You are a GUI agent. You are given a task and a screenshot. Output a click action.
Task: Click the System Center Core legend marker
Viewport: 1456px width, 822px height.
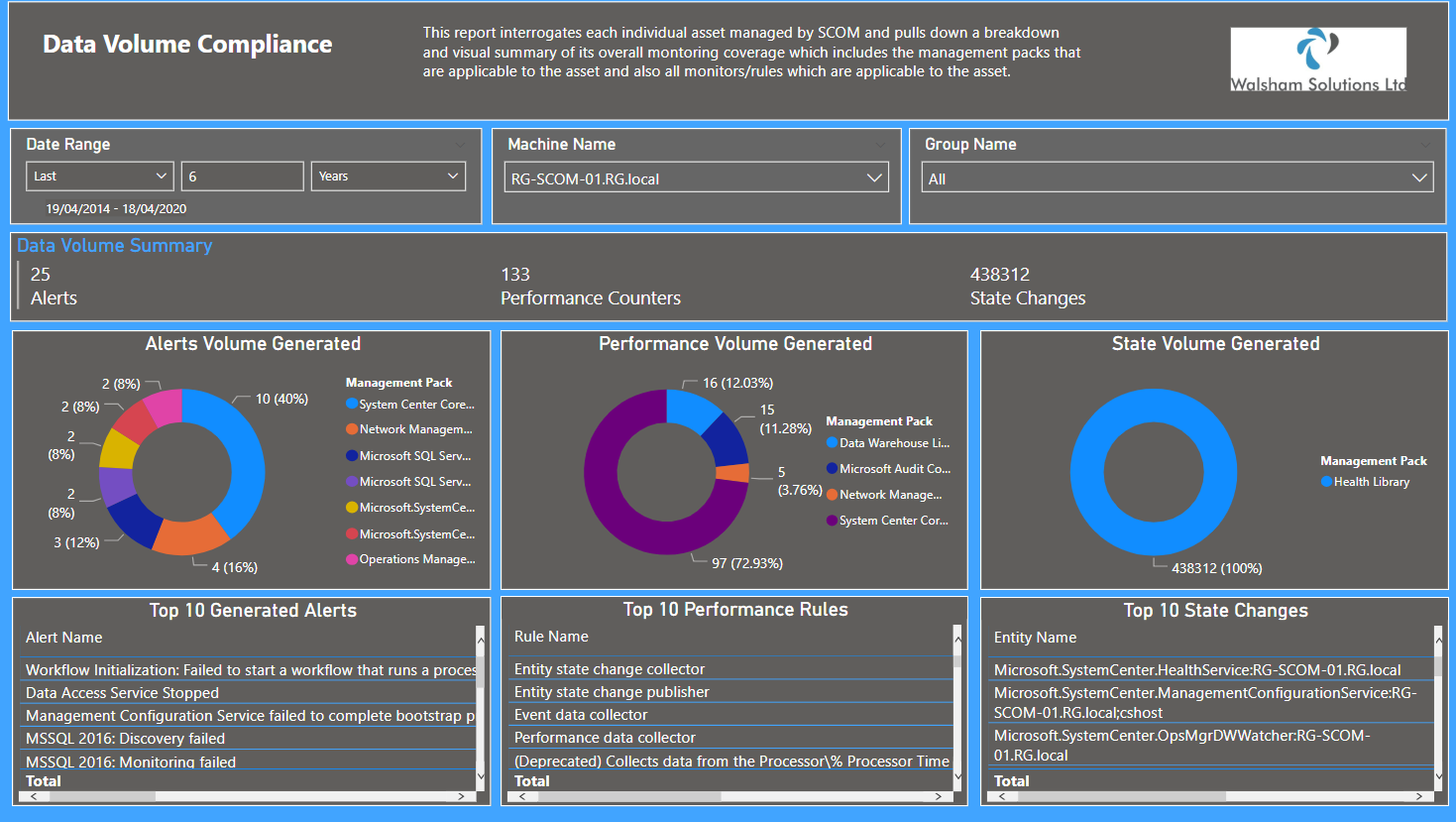(x=354, y=404)
